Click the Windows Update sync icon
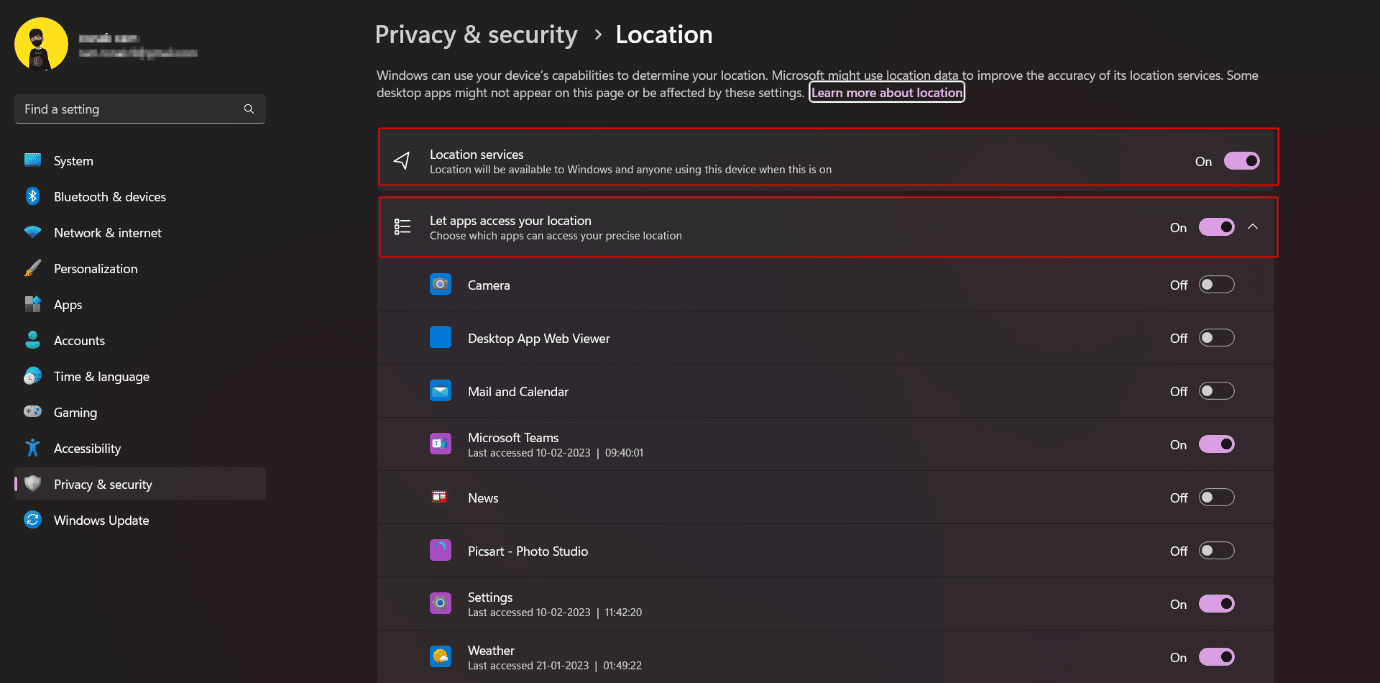The height and width of the screenshot is (683, 1380). [33, 520]
